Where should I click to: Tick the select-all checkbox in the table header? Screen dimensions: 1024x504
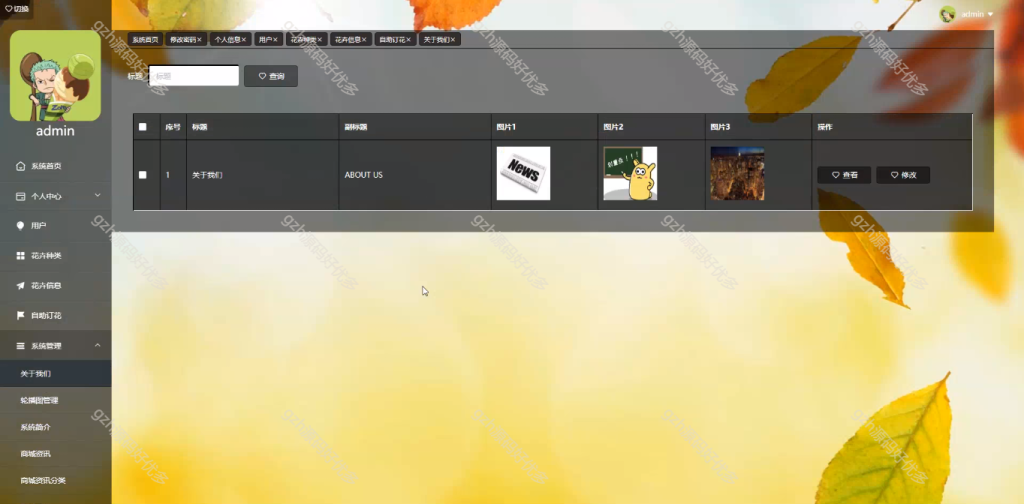click(x=142, y=127)
